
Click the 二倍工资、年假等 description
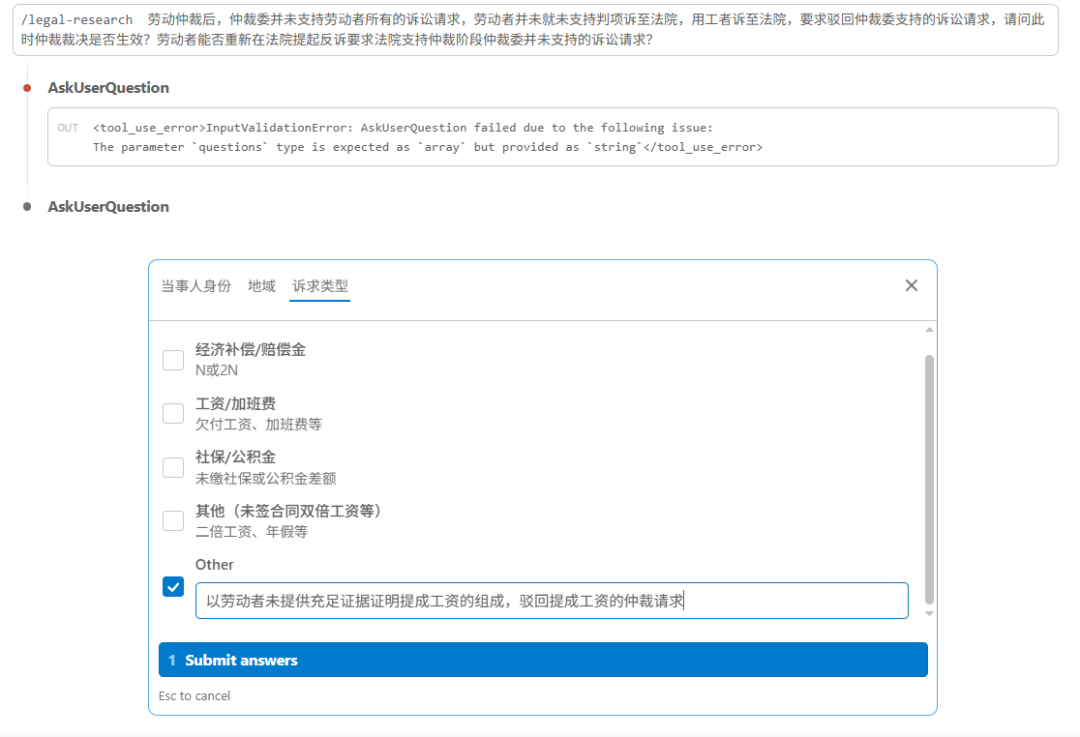tap(251, 532)
